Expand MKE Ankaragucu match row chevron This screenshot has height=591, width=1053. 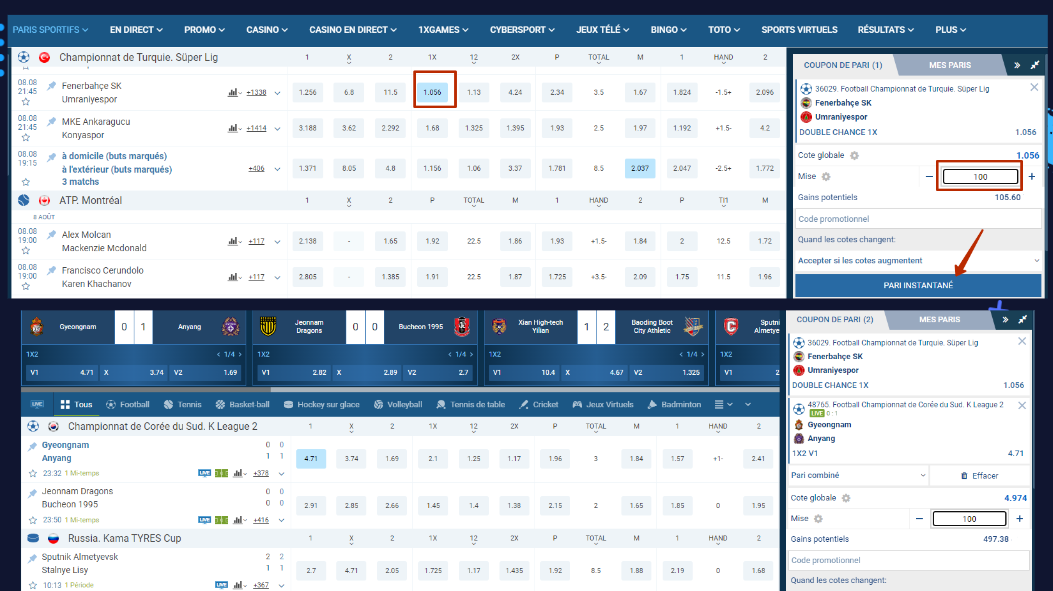[277, 128]
